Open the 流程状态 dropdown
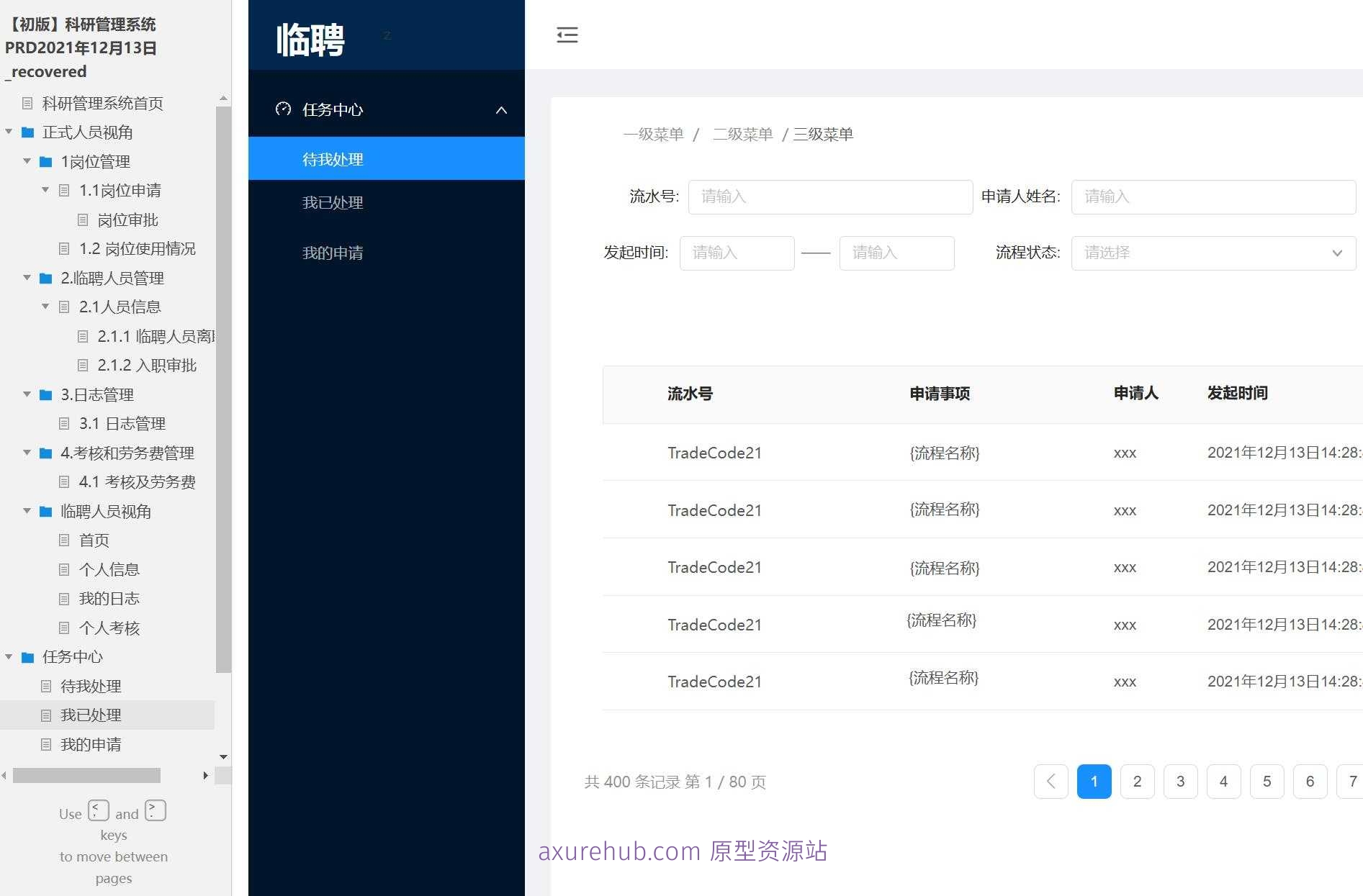The image size is (1363, 896). point(1213,253)
